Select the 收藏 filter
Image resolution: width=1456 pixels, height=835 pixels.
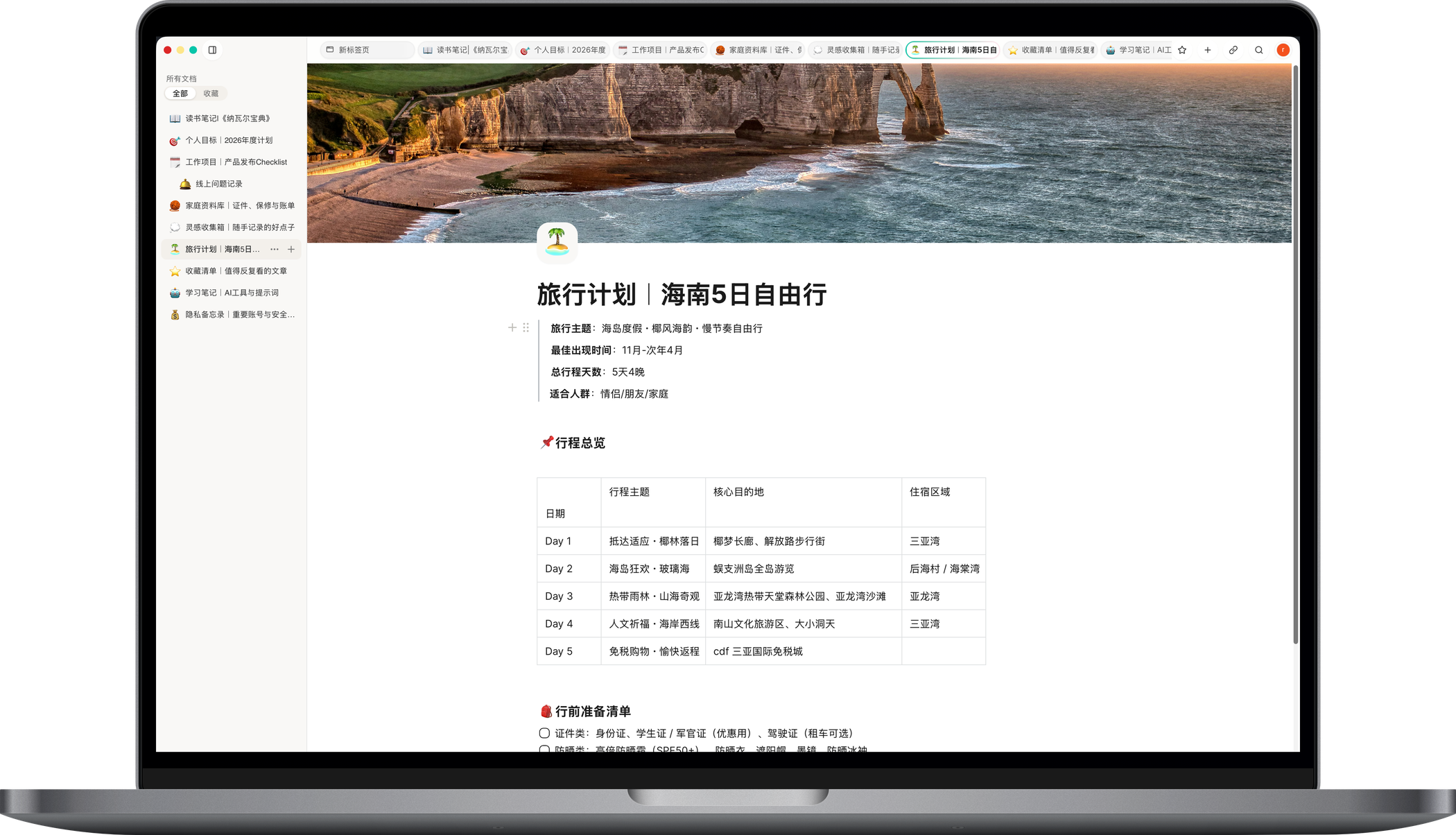[211, 94]
